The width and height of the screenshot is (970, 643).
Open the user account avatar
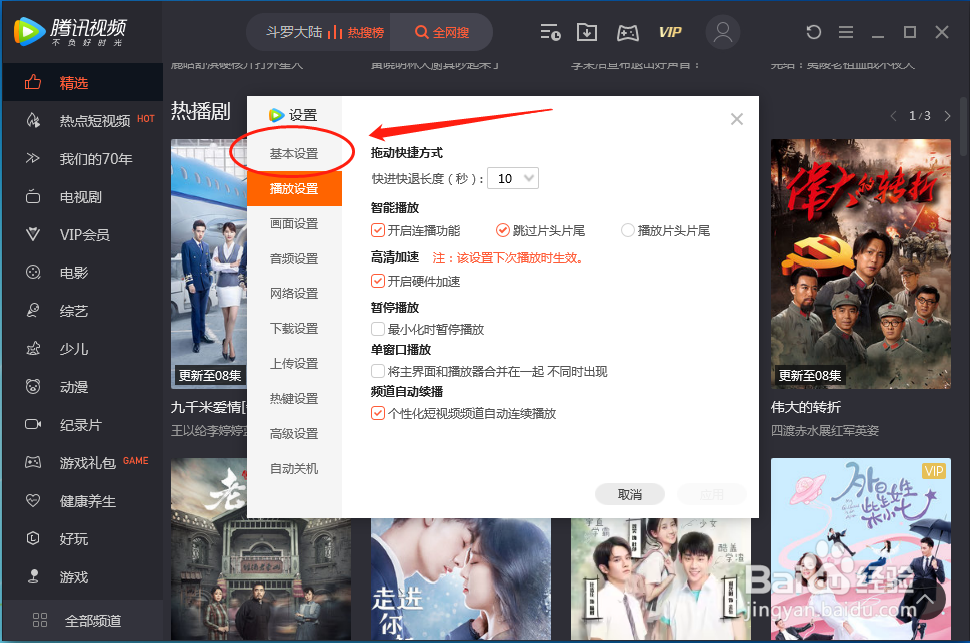[x=723, y=32]
